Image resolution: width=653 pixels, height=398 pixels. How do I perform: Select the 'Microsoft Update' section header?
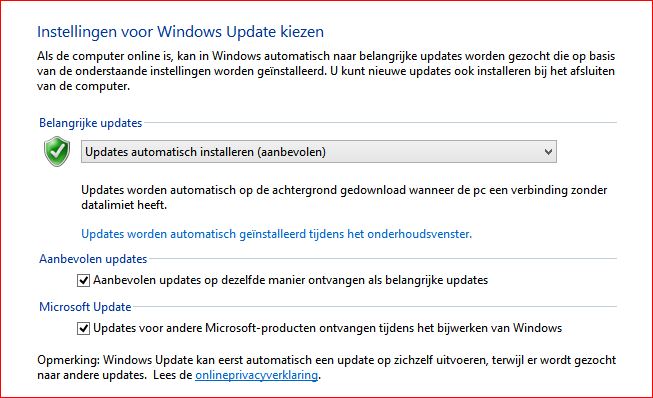(x=85, y=307)
